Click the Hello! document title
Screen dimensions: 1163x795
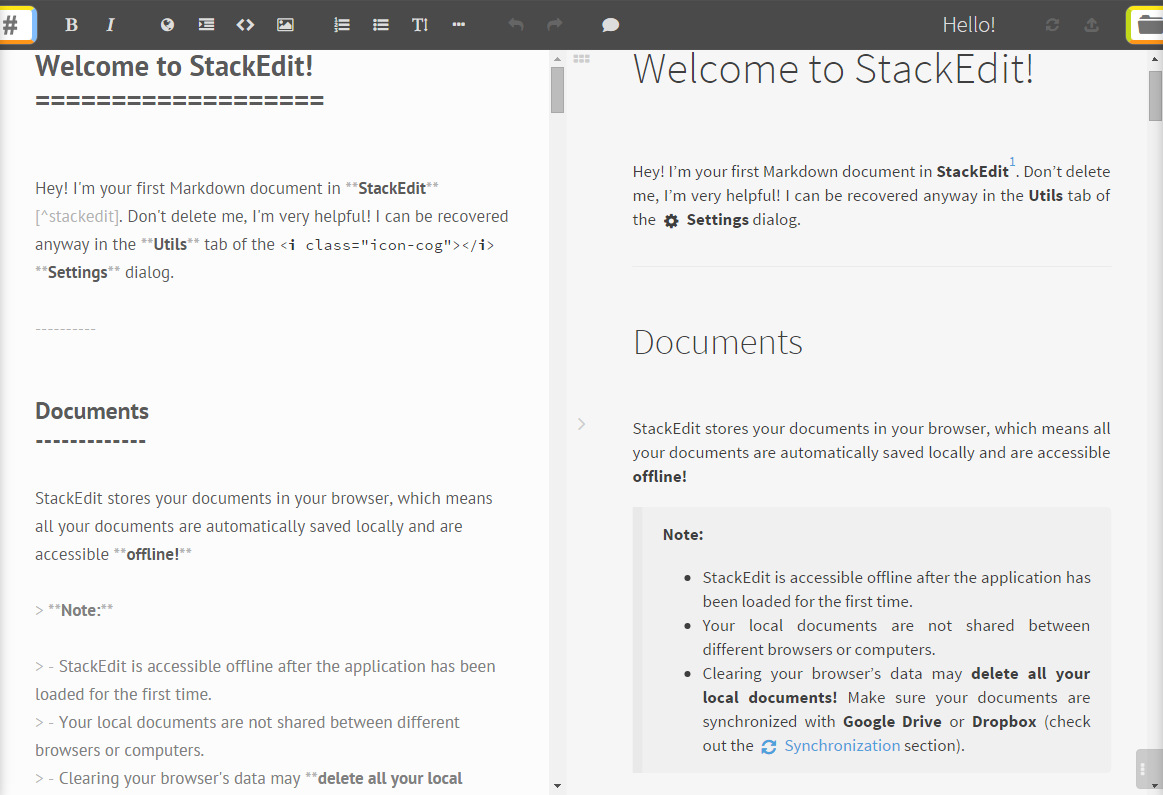[968, 24]
